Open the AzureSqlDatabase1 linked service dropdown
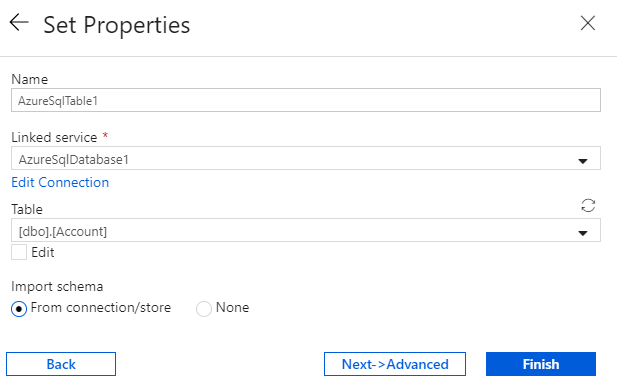 click(306, 158)
